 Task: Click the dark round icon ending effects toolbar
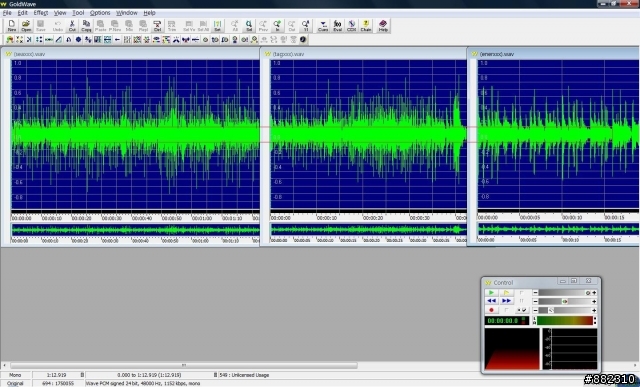click(x=303, y=40)
